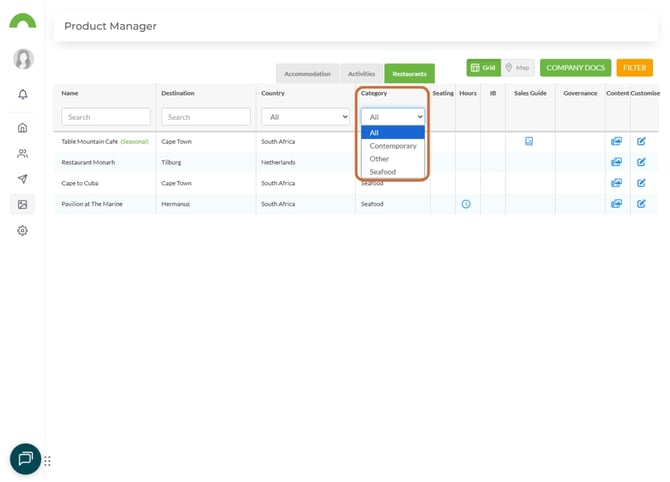Switch to Map view

coord(517,68)
